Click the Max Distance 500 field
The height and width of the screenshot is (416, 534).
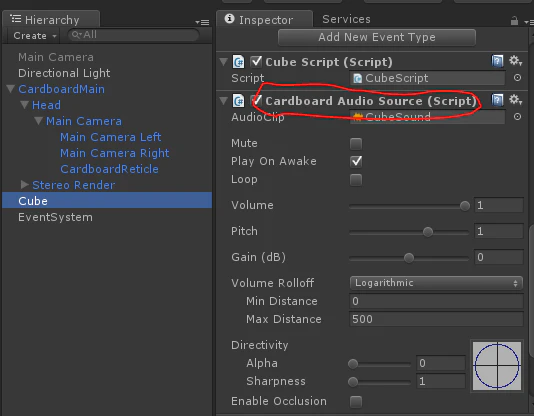coord(436,319)
